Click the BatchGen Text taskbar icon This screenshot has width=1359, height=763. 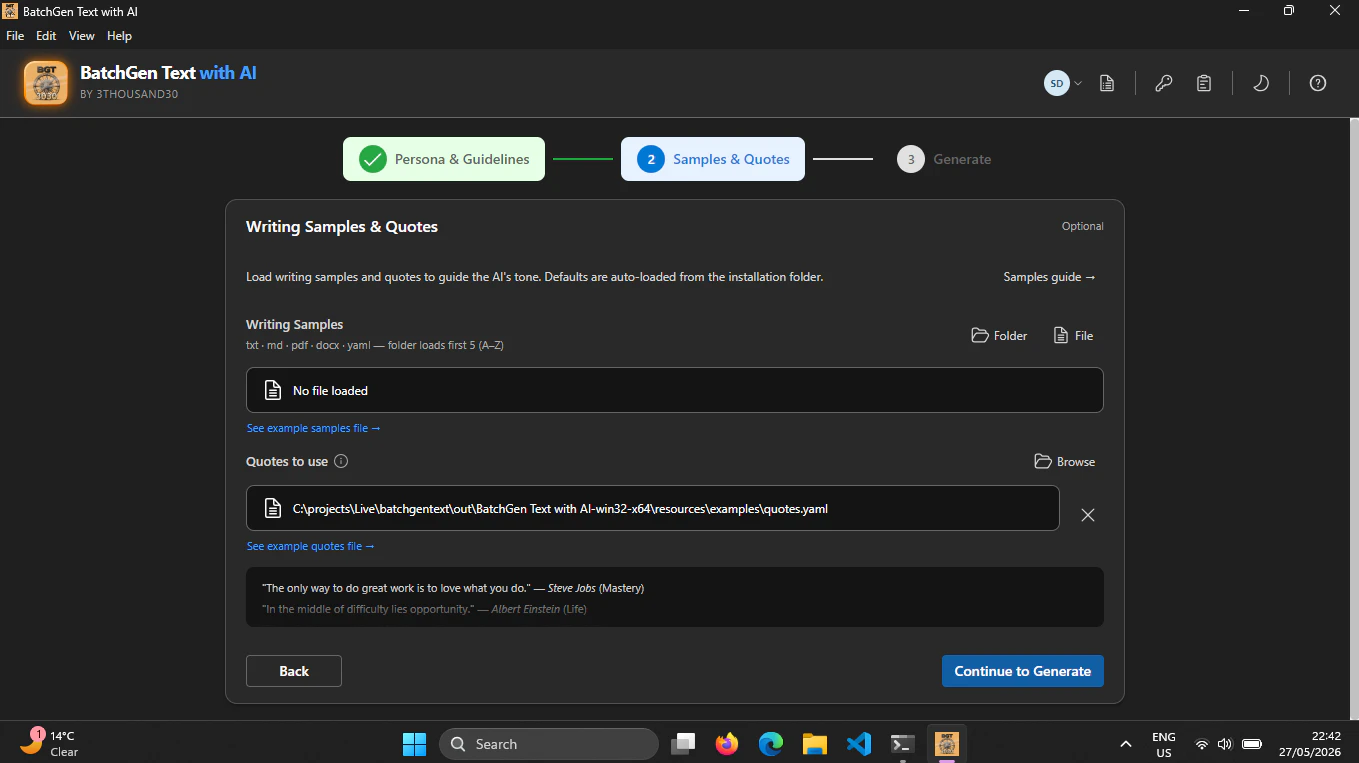(946, 744)
